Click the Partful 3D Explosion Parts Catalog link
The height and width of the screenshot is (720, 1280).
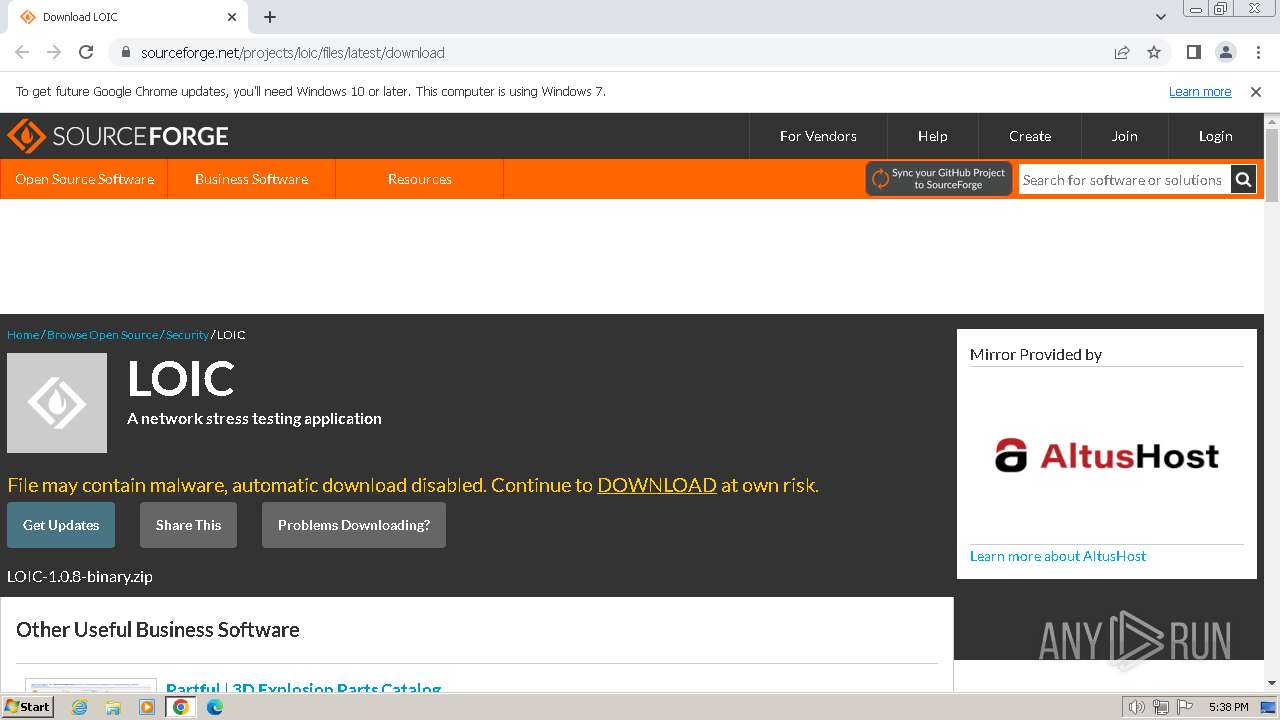304,688
